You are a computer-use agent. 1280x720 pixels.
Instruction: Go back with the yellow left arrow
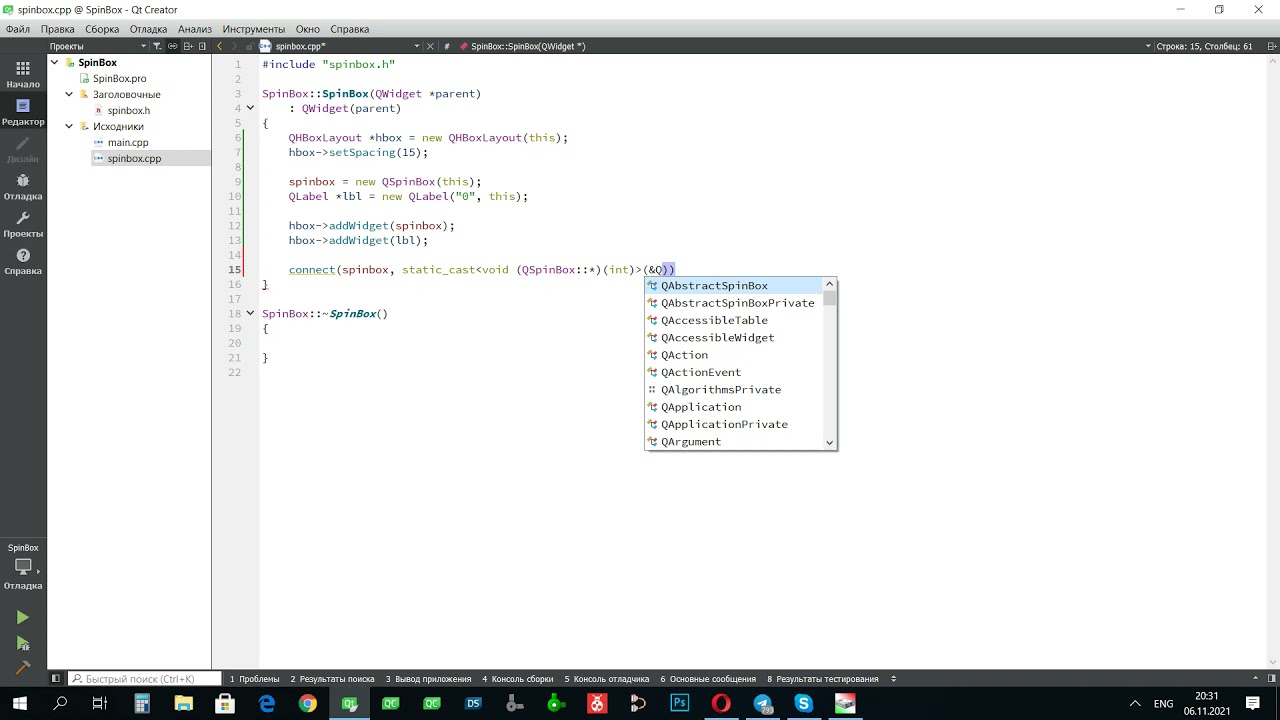click(x=220, y=46)
